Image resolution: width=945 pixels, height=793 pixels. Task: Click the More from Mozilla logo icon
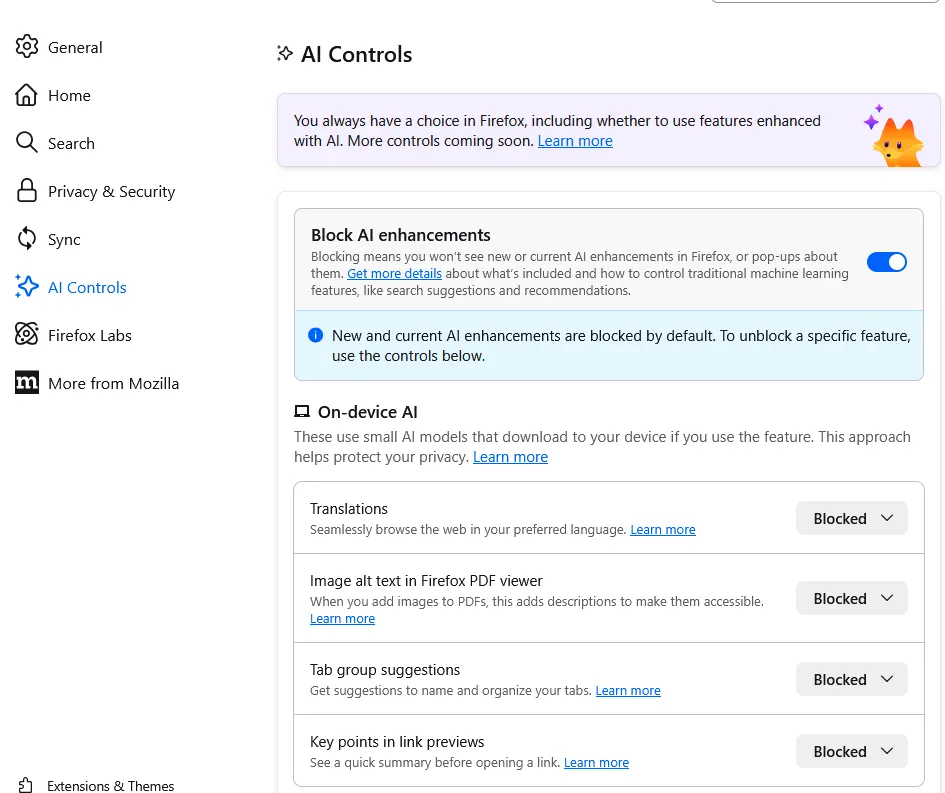click(x=27, y=383)
